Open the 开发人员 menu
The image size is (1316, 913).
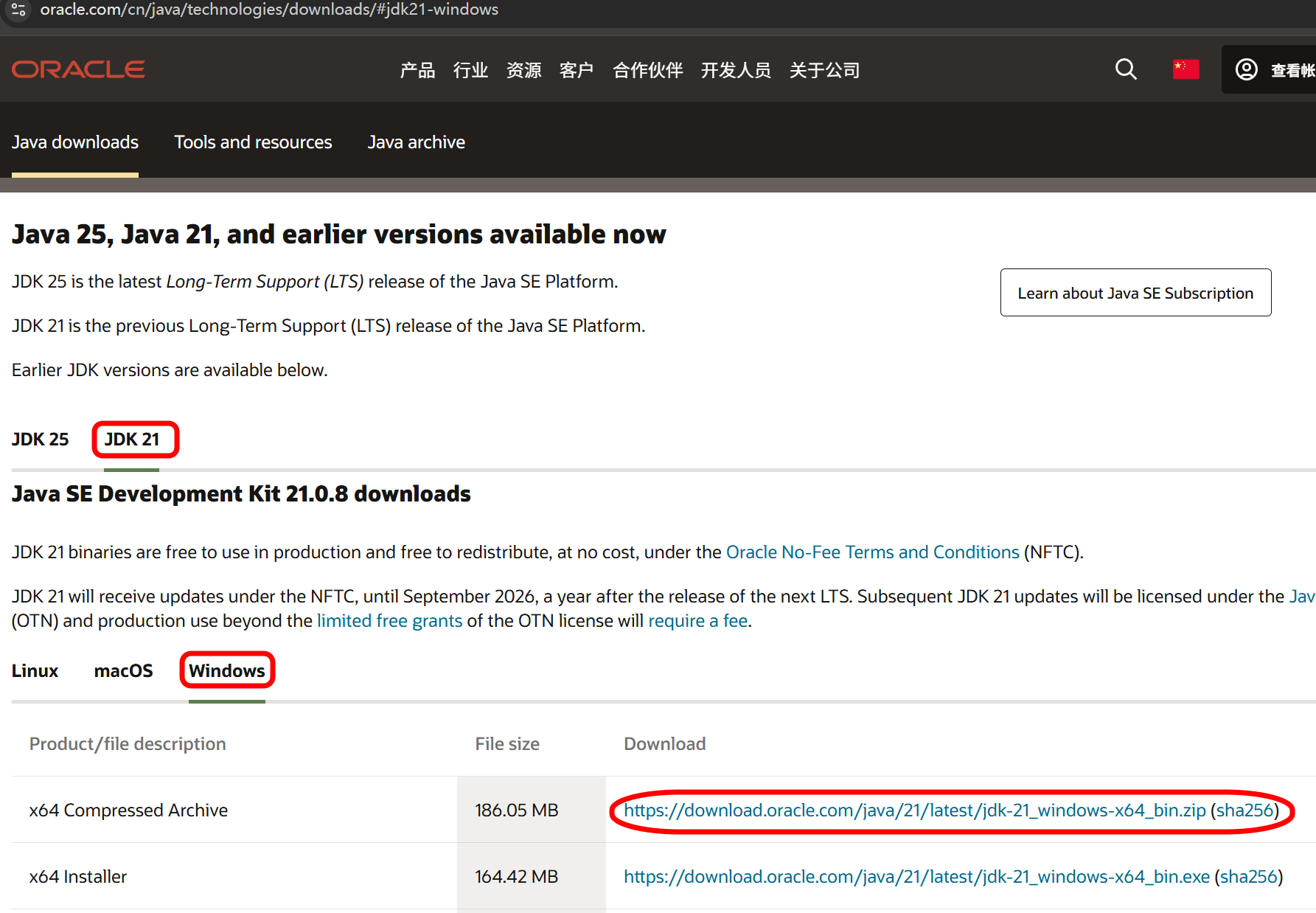pos(736,70)
